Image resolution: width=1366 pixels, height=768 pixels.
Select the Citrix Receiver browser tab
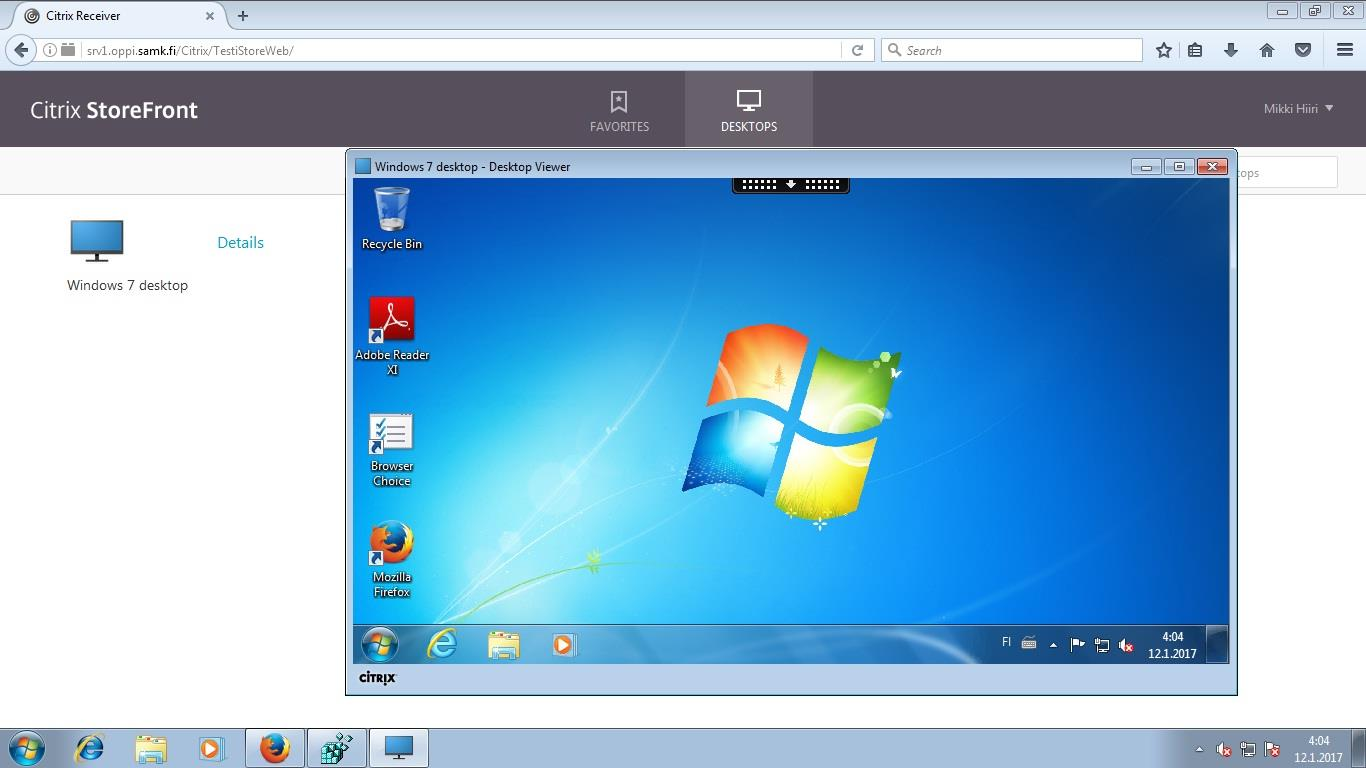pyautogui.click(x=118, y=16)
